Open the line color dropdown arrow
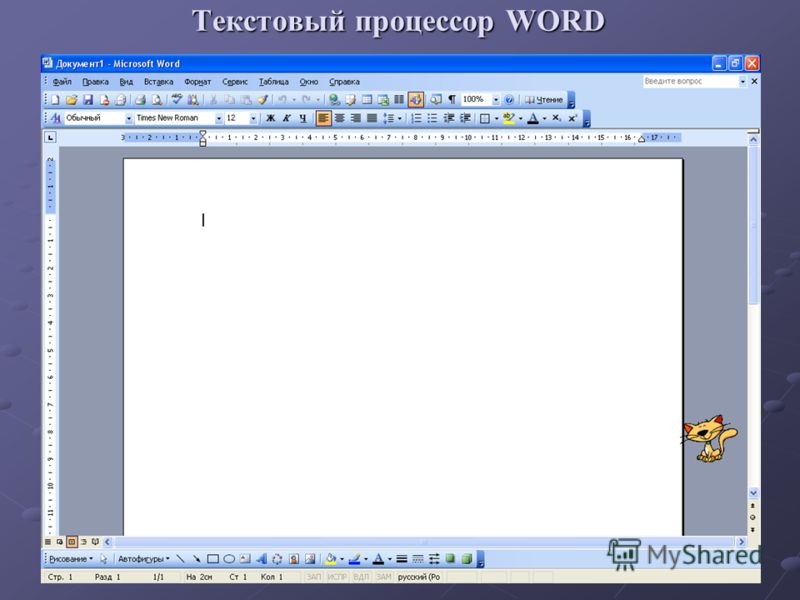The width and height of the screenshot is (800, 600). [366, 559]
